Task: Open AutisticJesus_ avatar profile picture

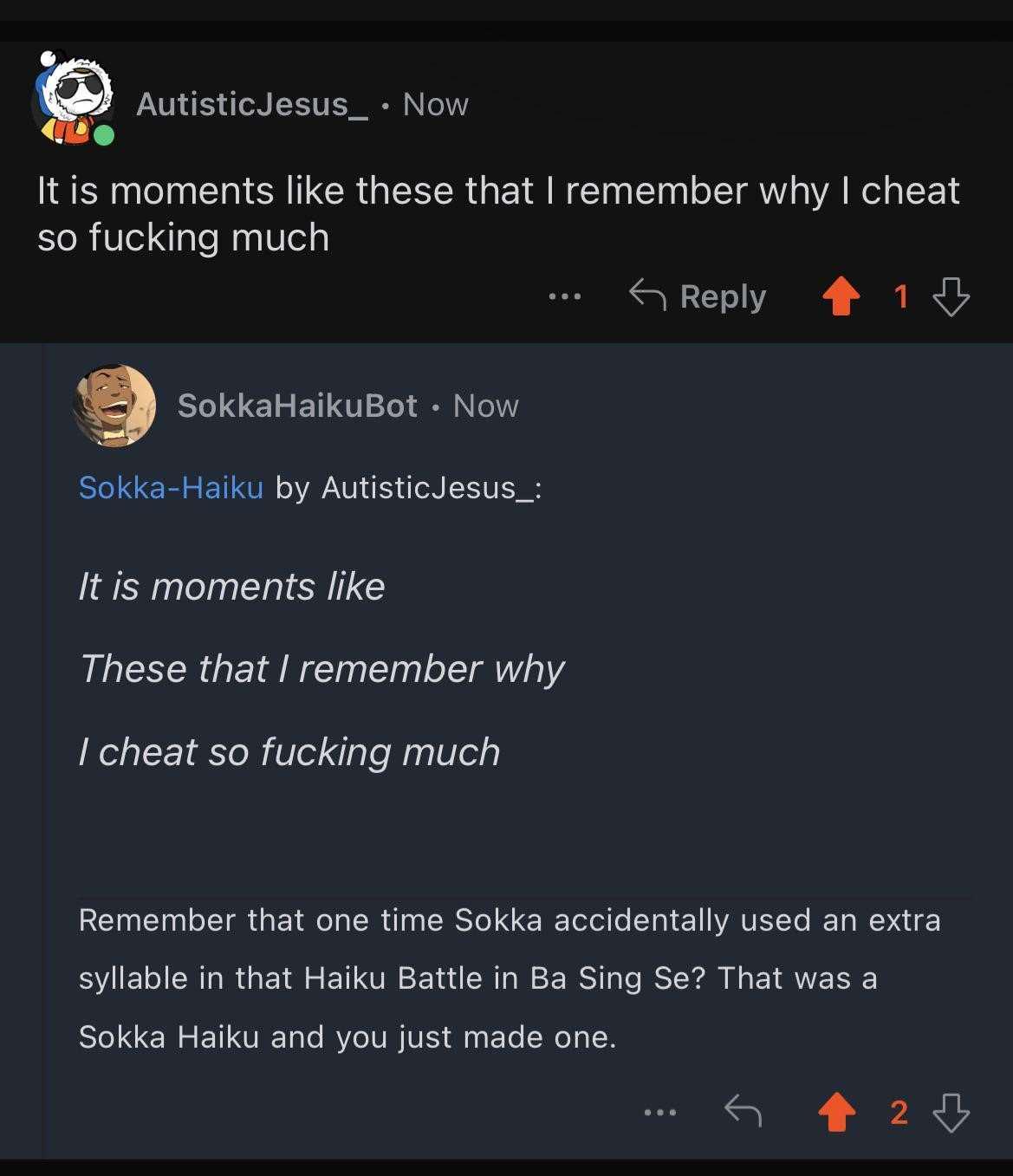Action: (74, 98)
